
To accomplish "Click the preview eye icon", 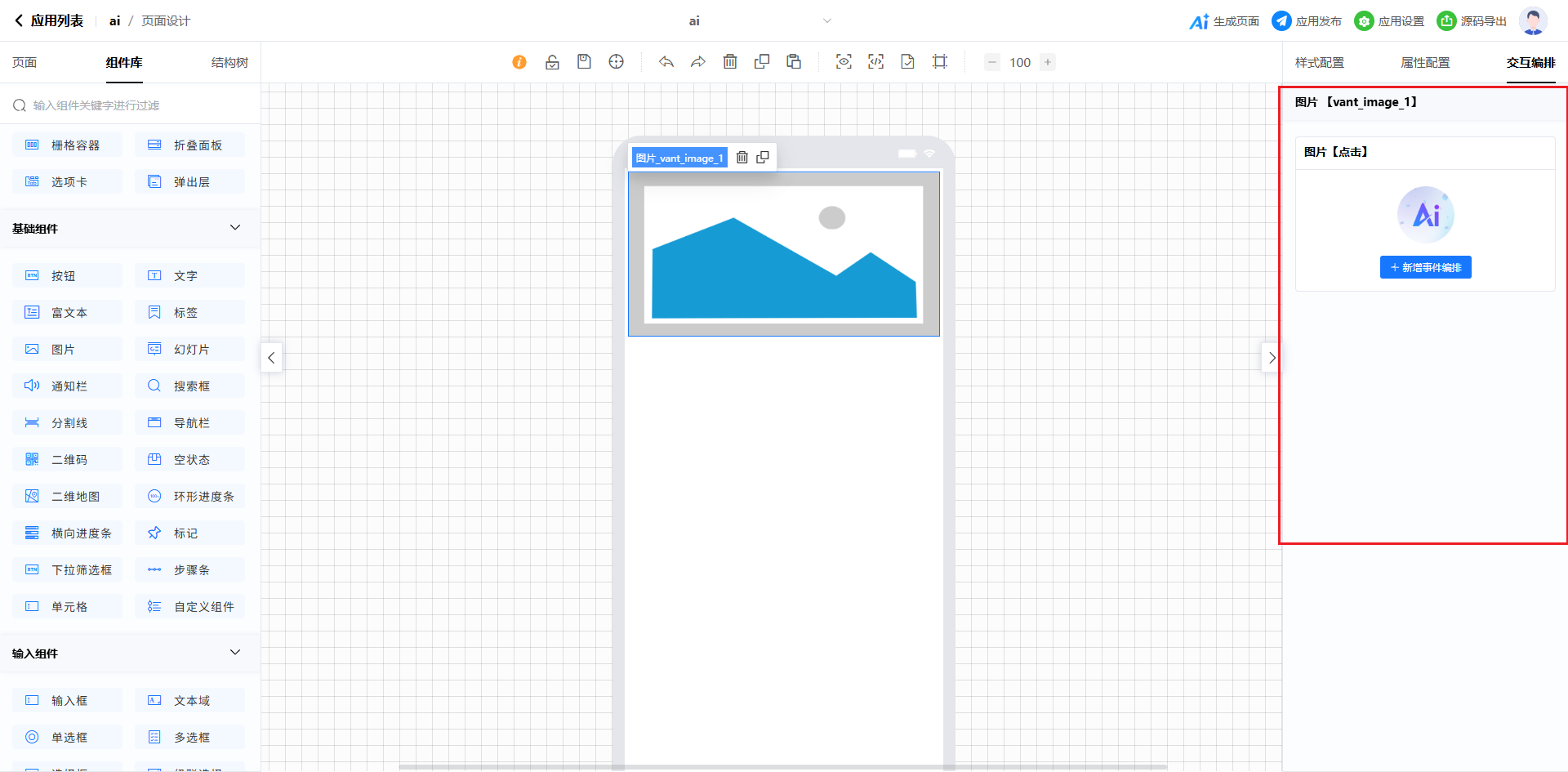I will [844, 62].
